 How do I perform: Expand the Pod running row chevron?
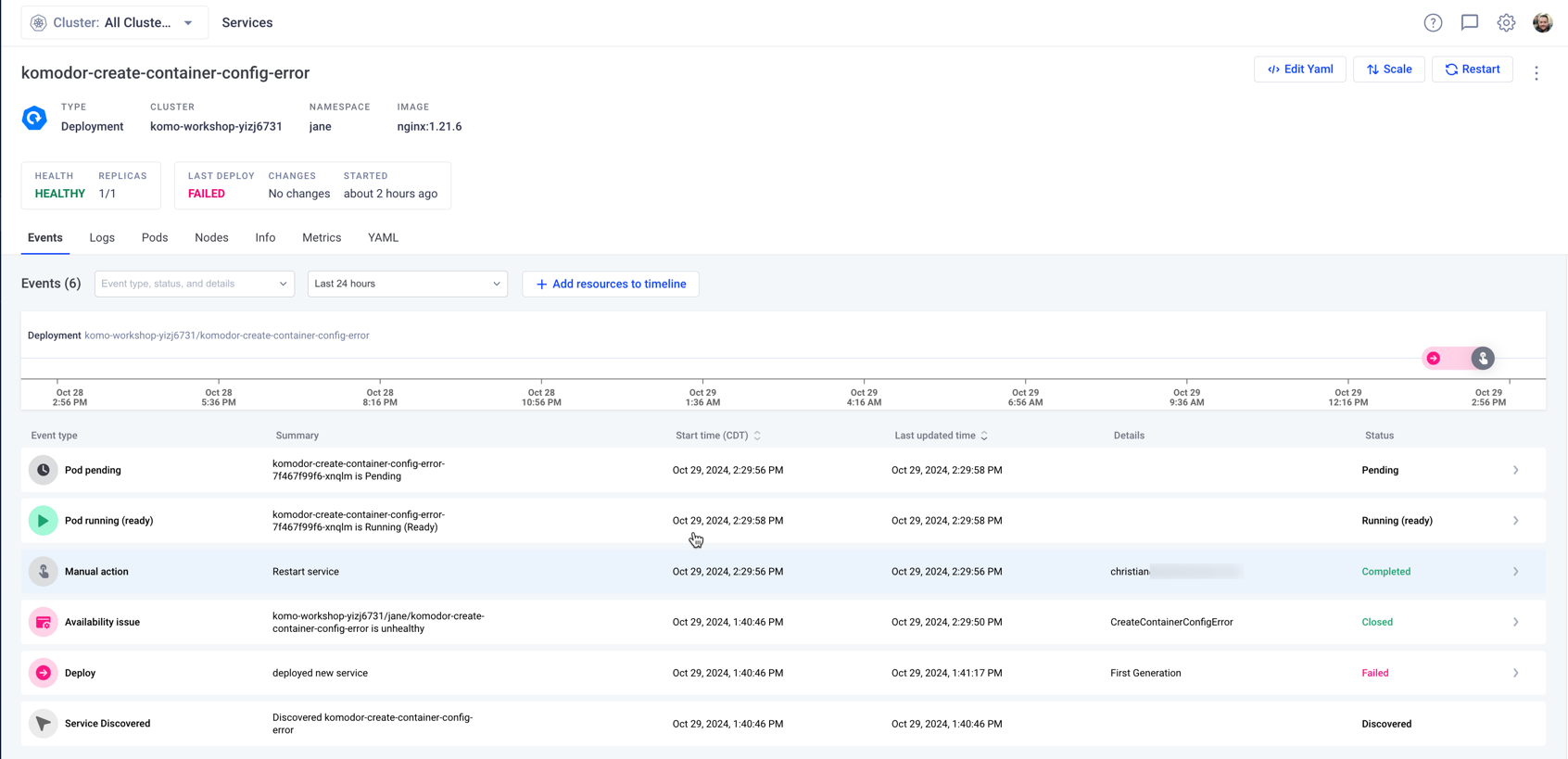(x=1516, y=521)
